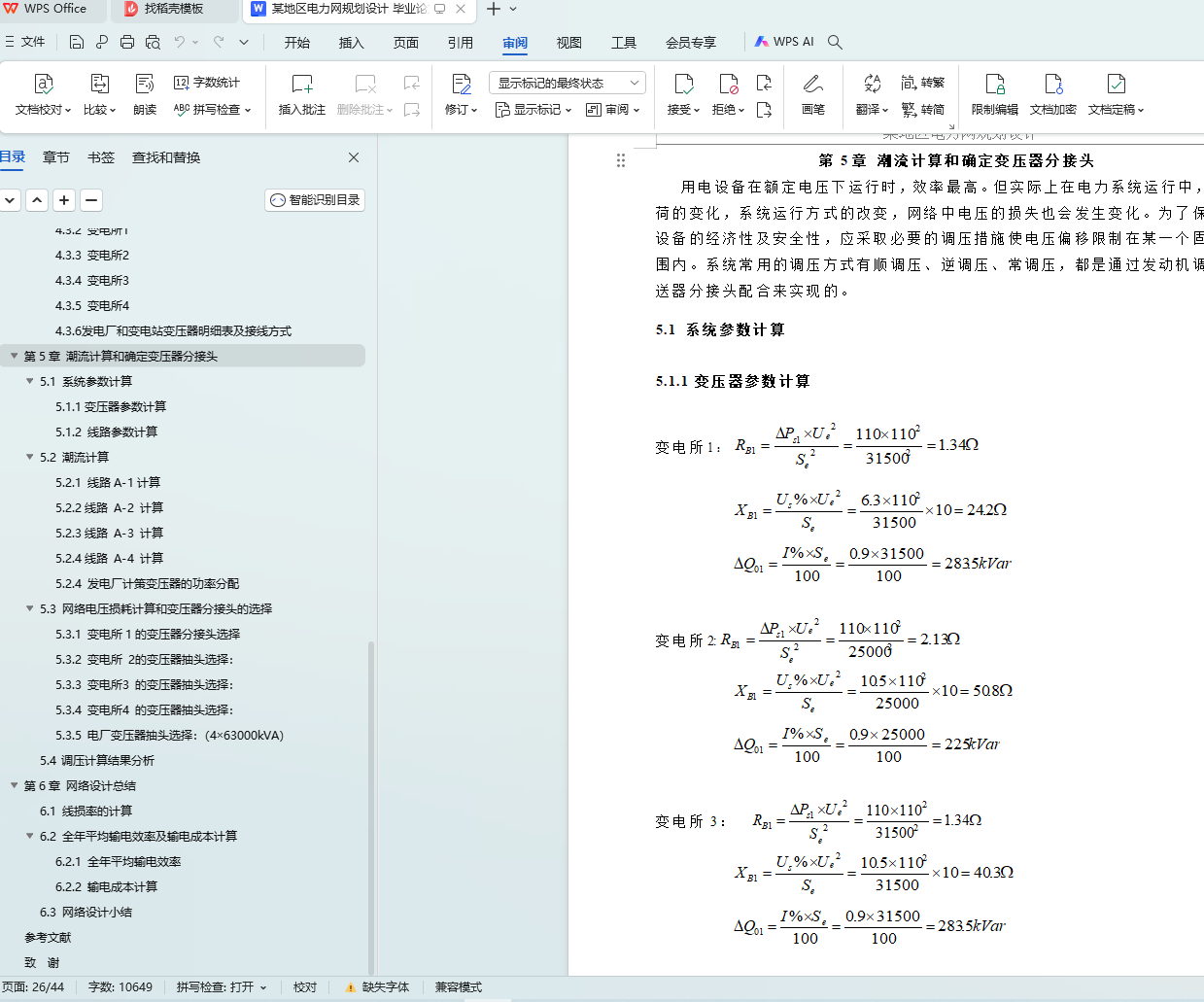
Task: Open the 会员专享 ribbon tab
Action: (691, 43)
